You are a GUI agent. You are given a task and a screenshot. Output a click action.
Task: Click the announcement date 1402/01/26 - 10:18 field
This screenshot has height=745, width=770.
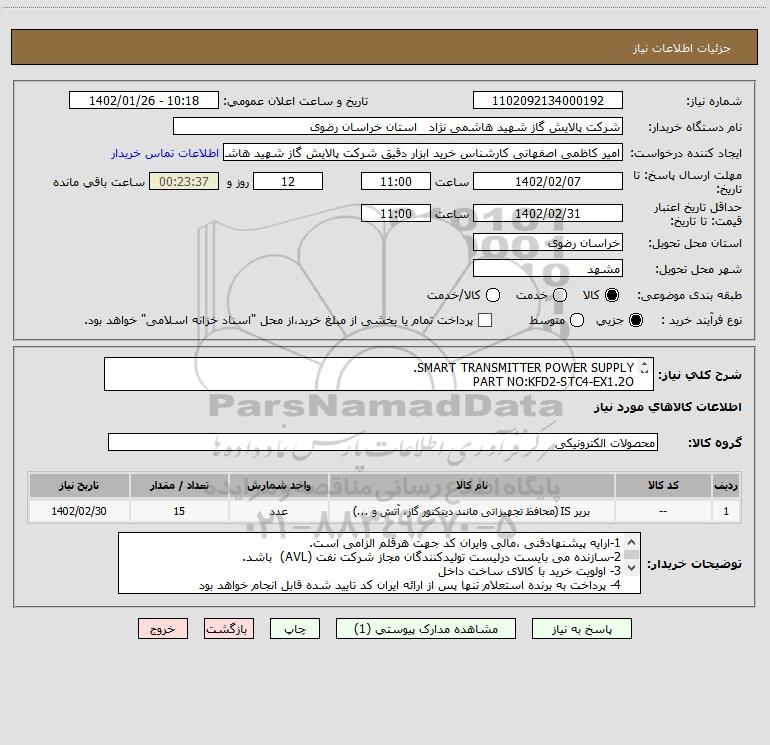tap(144, 100)
